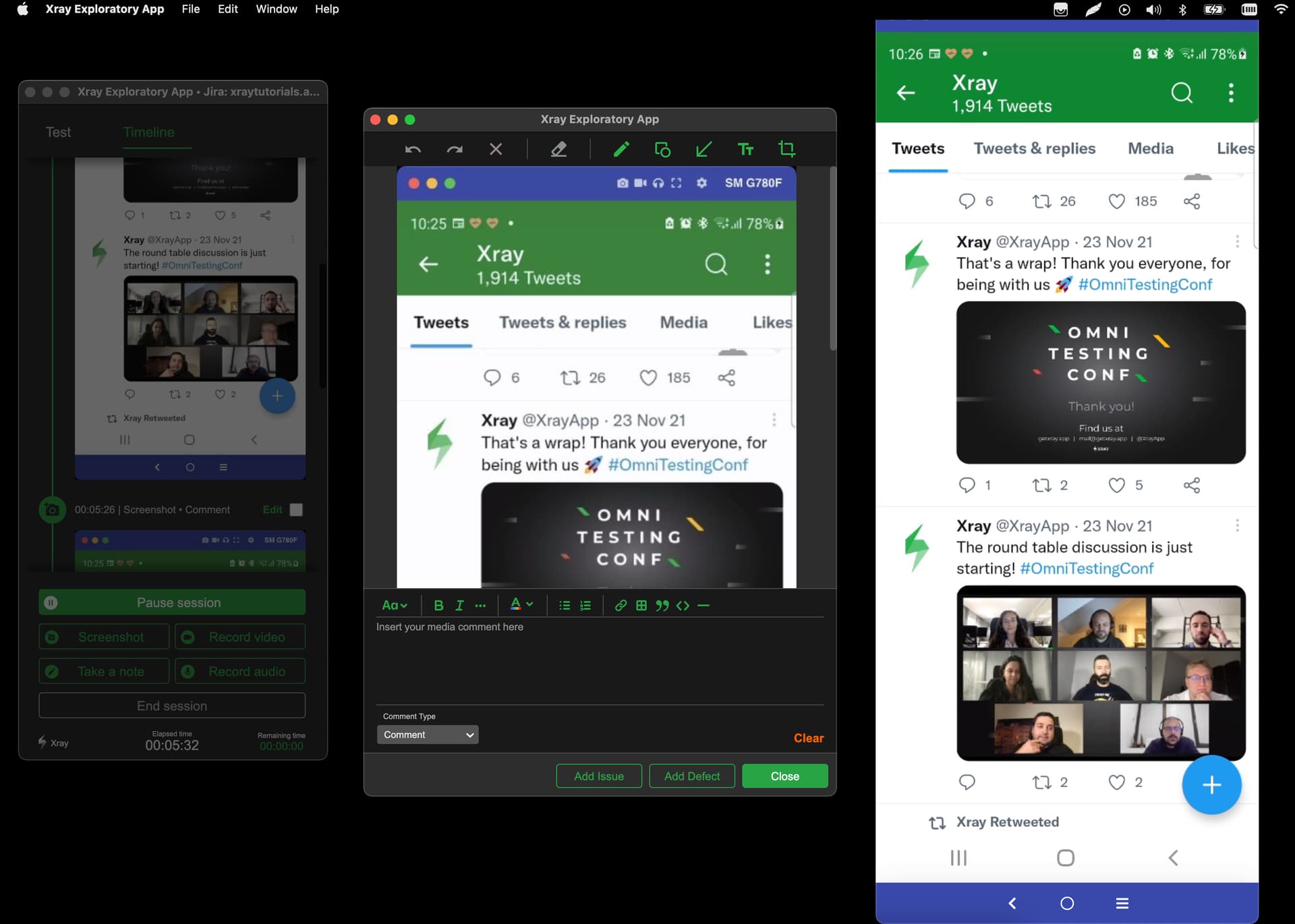Click Pause session button
This screenshot has height=924, width=1295.
coord(172,602)
